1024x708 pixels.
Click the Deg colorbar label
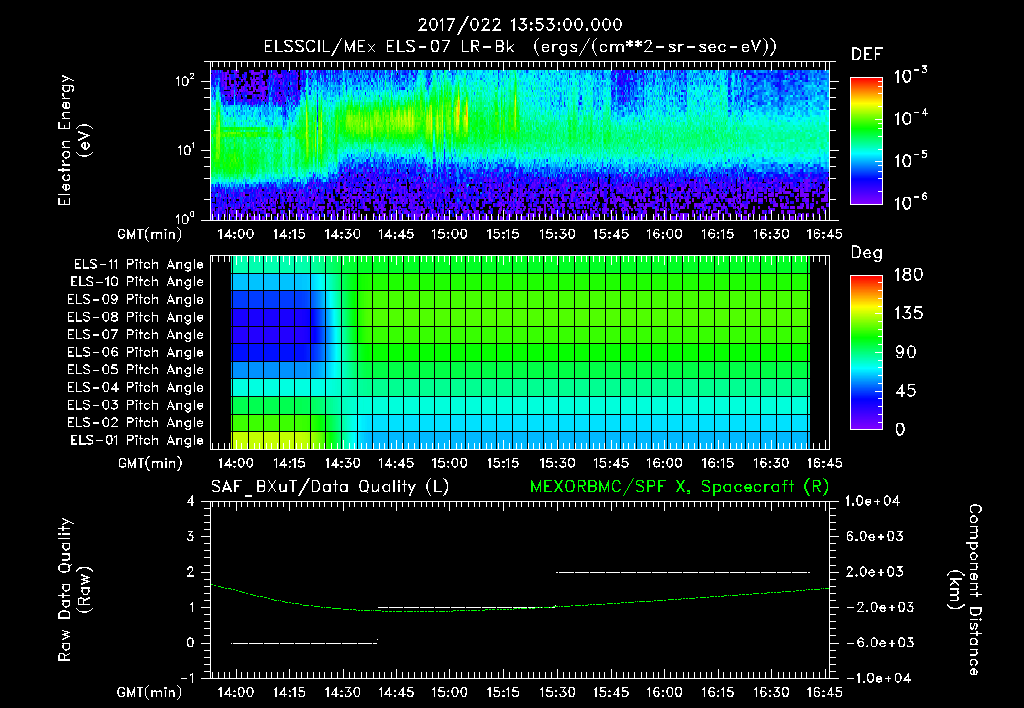pos(867,253)
